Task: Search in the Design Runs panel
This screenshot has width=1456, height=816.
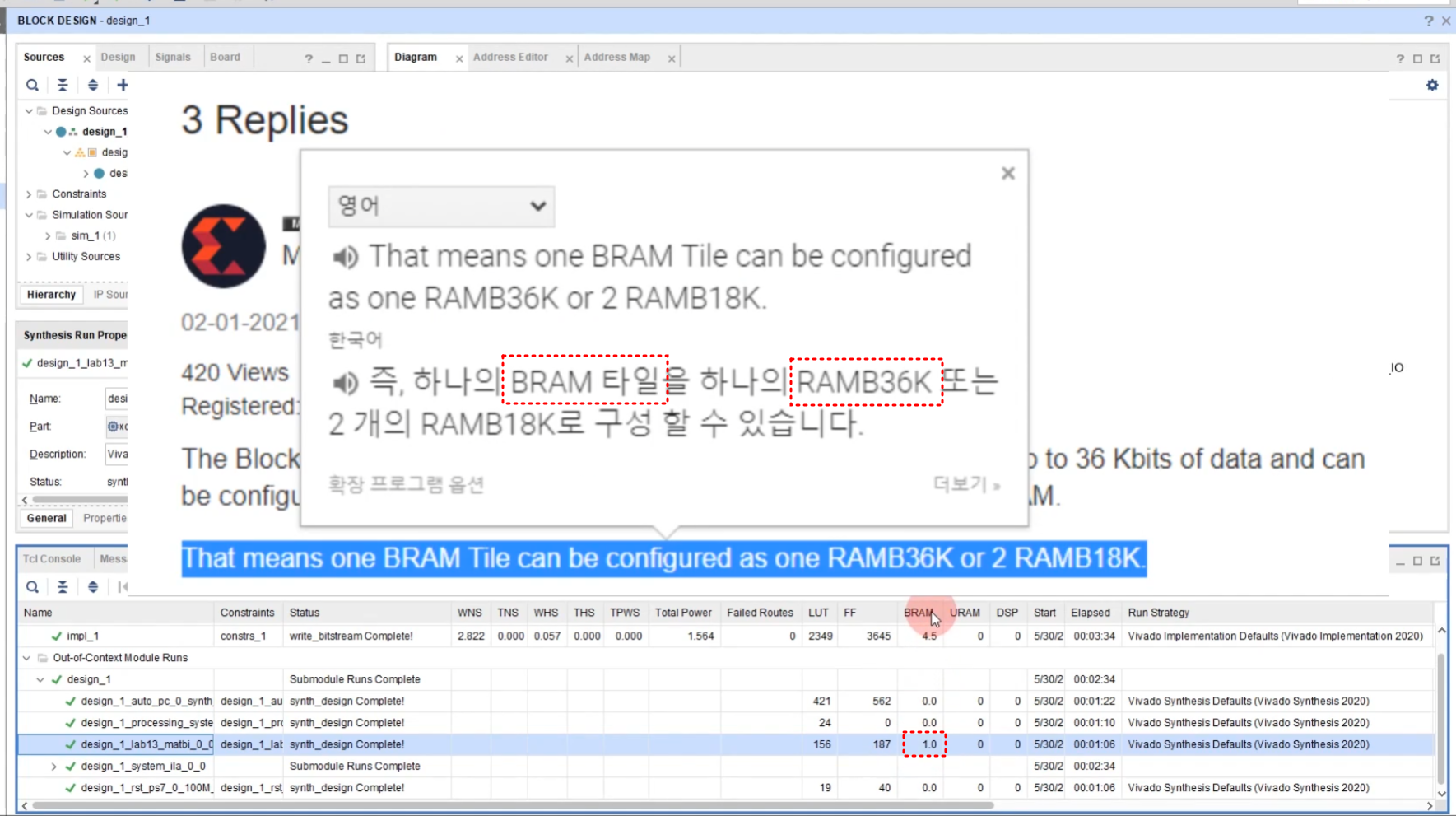Action: pos(32,586)
